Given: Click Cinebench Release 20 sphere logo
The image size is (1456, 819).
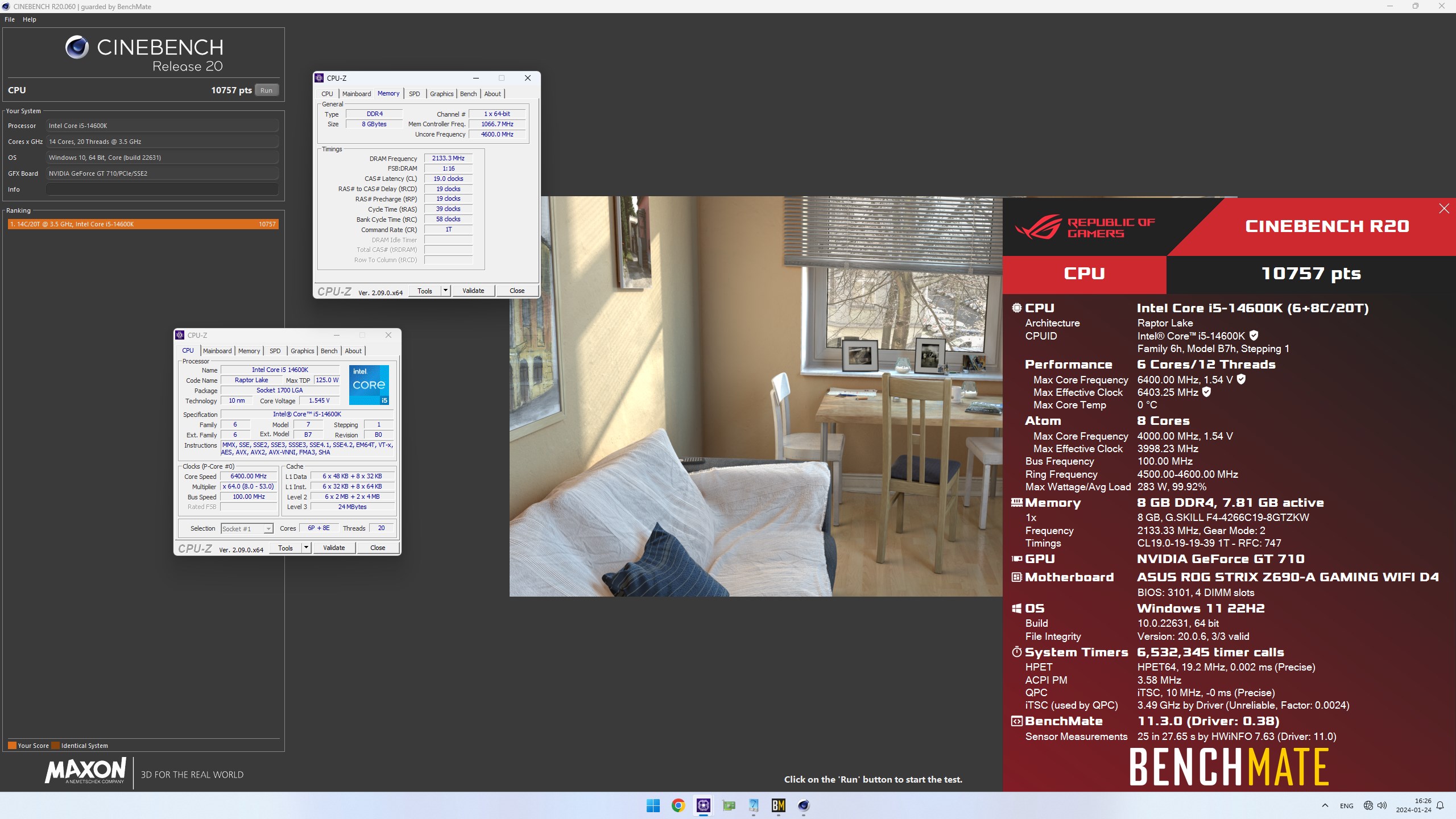Looking at the screenshot, I should (x=77, y=47).
